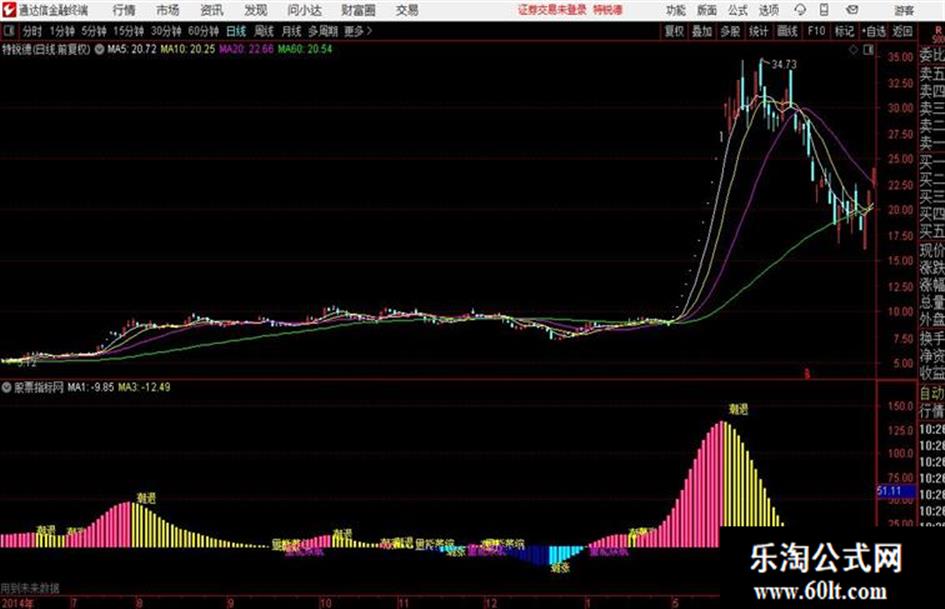
Task: Click the MA3: -12.49 indicator value
Action: [144, 388]
